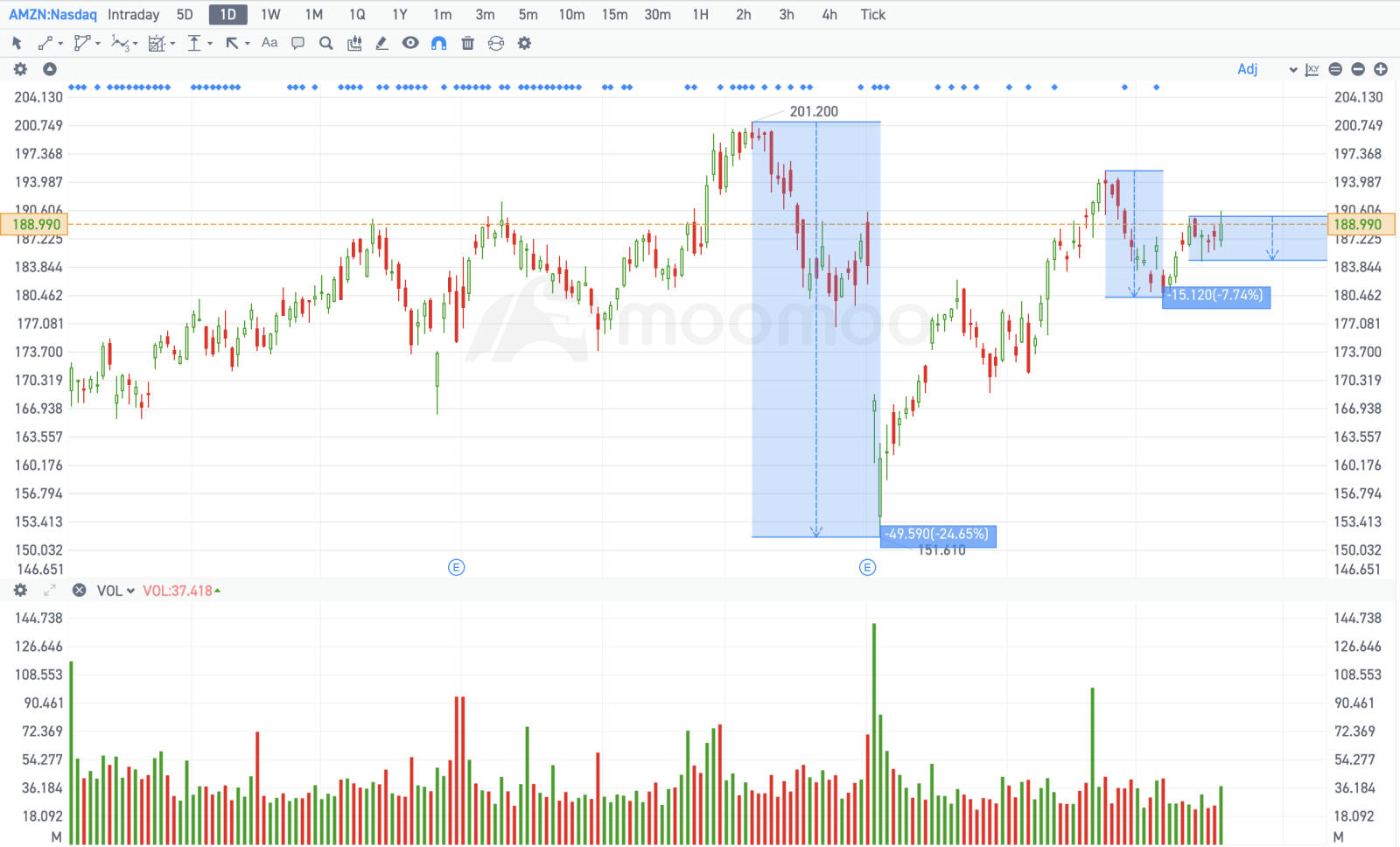Select the Aa text annotation tool
This screenshot has height=847, width=1400.
click(x=269, y=42)
